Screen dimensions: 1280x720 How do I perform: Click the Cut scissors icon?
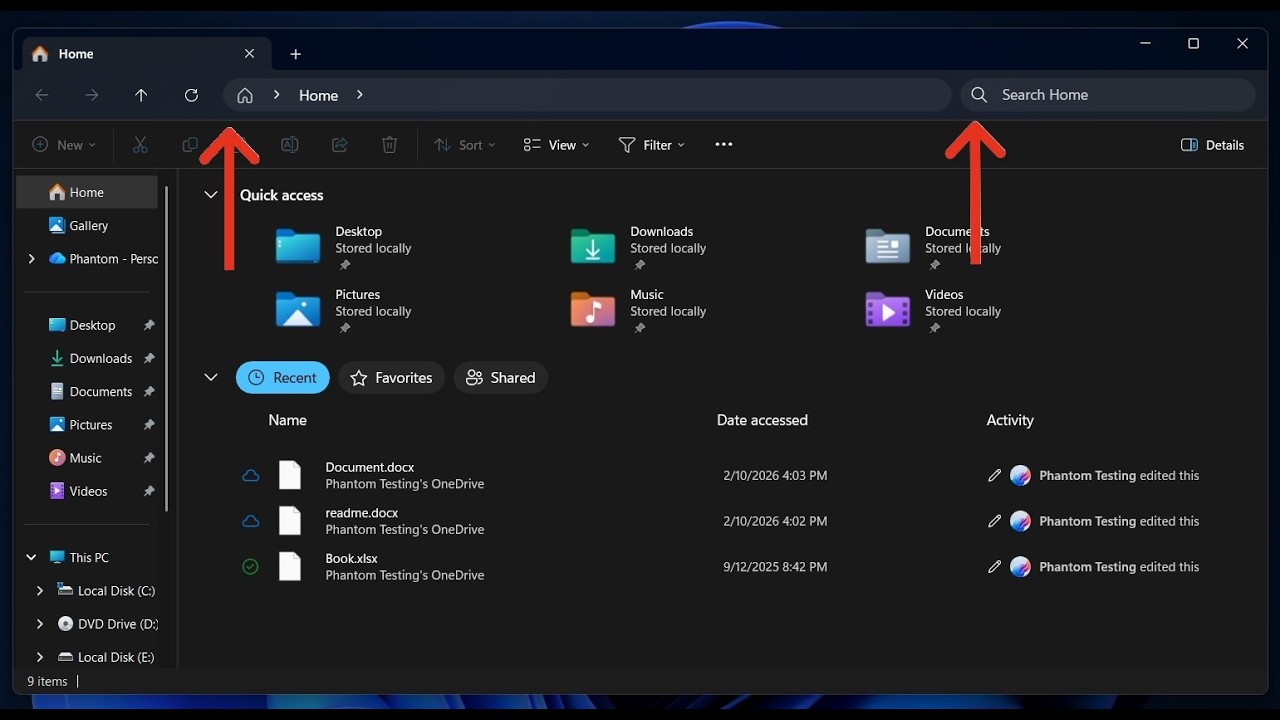coord(140,145)
